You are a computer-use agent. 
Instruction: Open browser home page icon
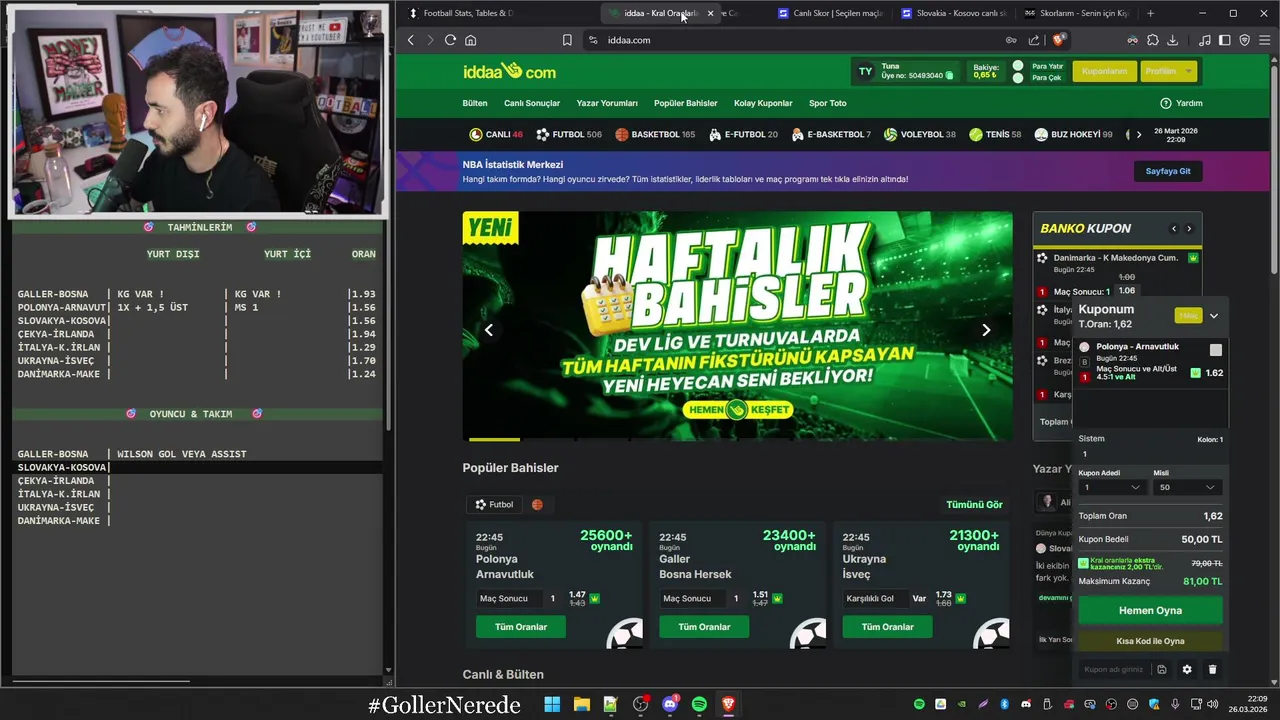tap(470, 40)
